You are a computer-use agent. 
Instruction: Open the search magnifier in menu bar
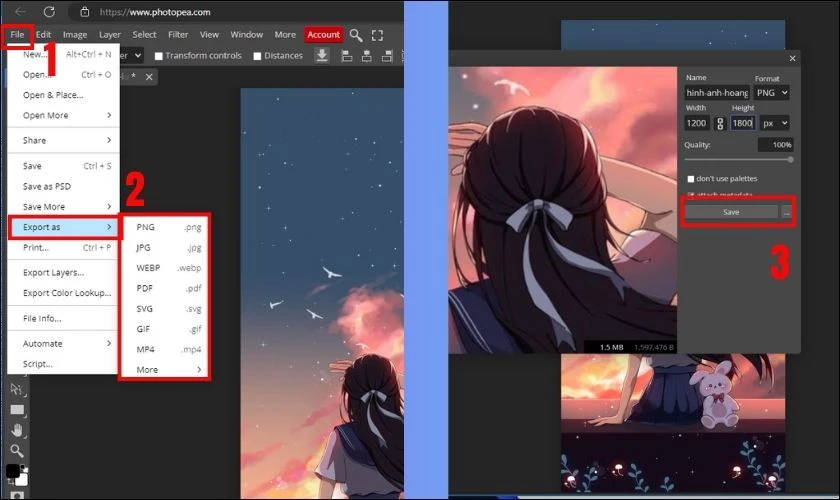point(356,35)
